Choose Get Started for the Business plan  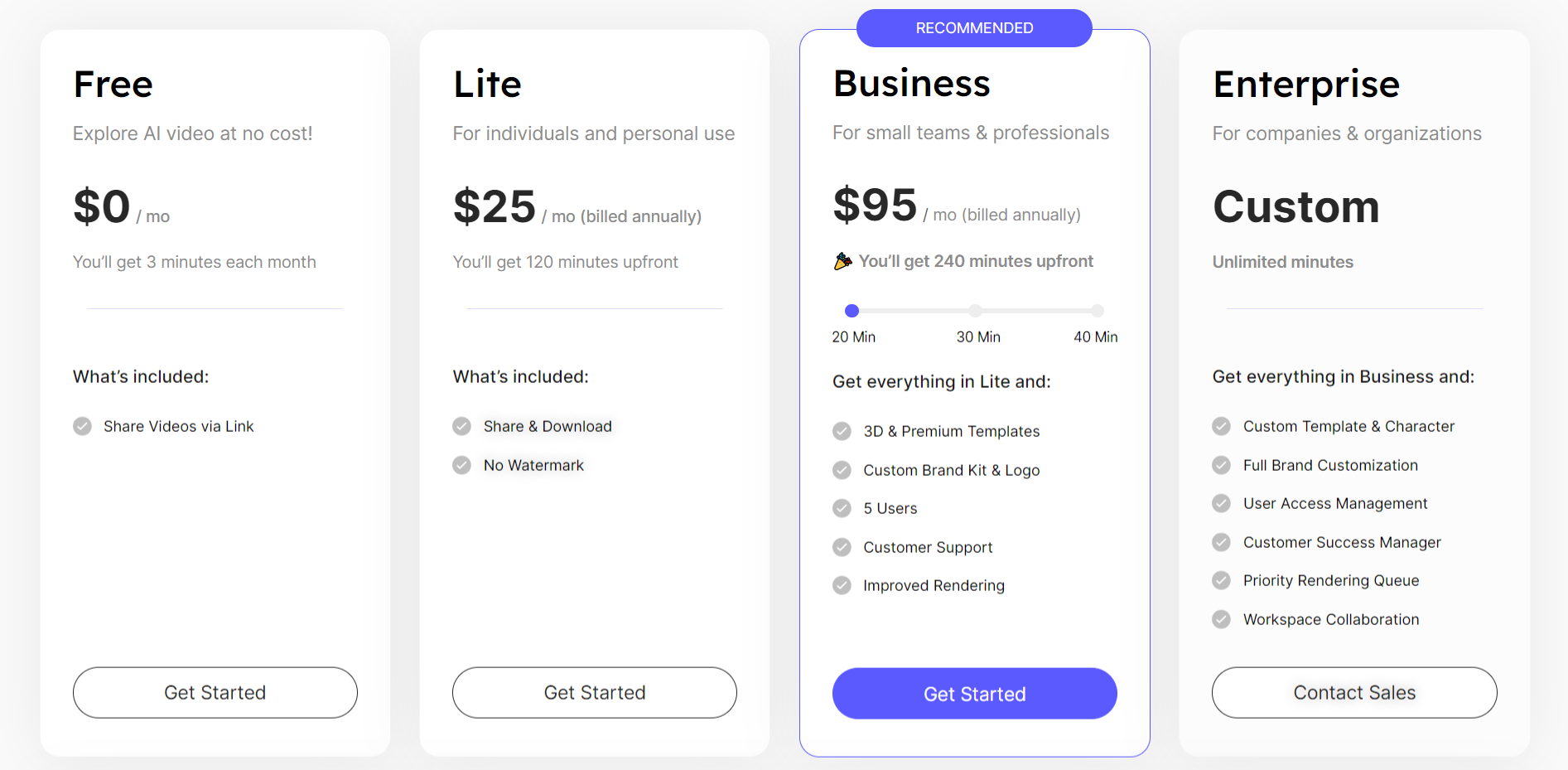pos(974,694)
